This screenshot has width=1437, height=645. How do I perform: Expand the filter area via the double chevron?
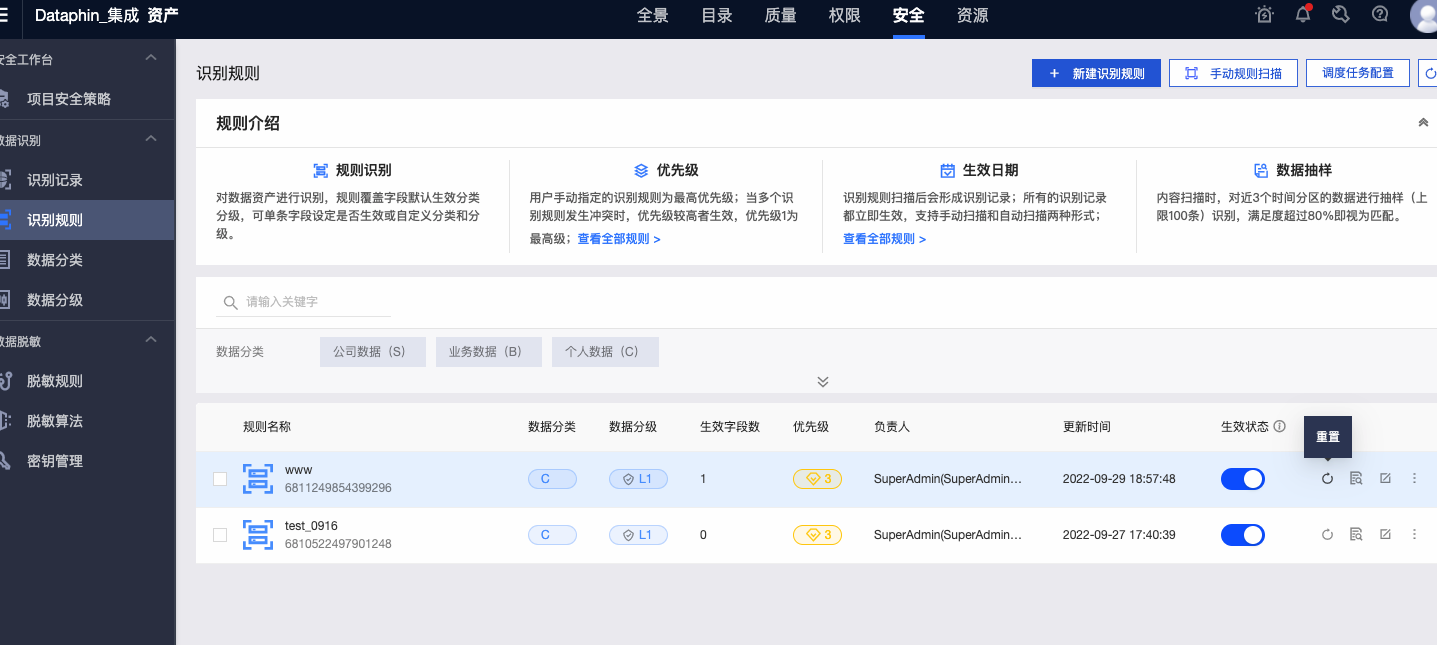(x=822, y=381)
